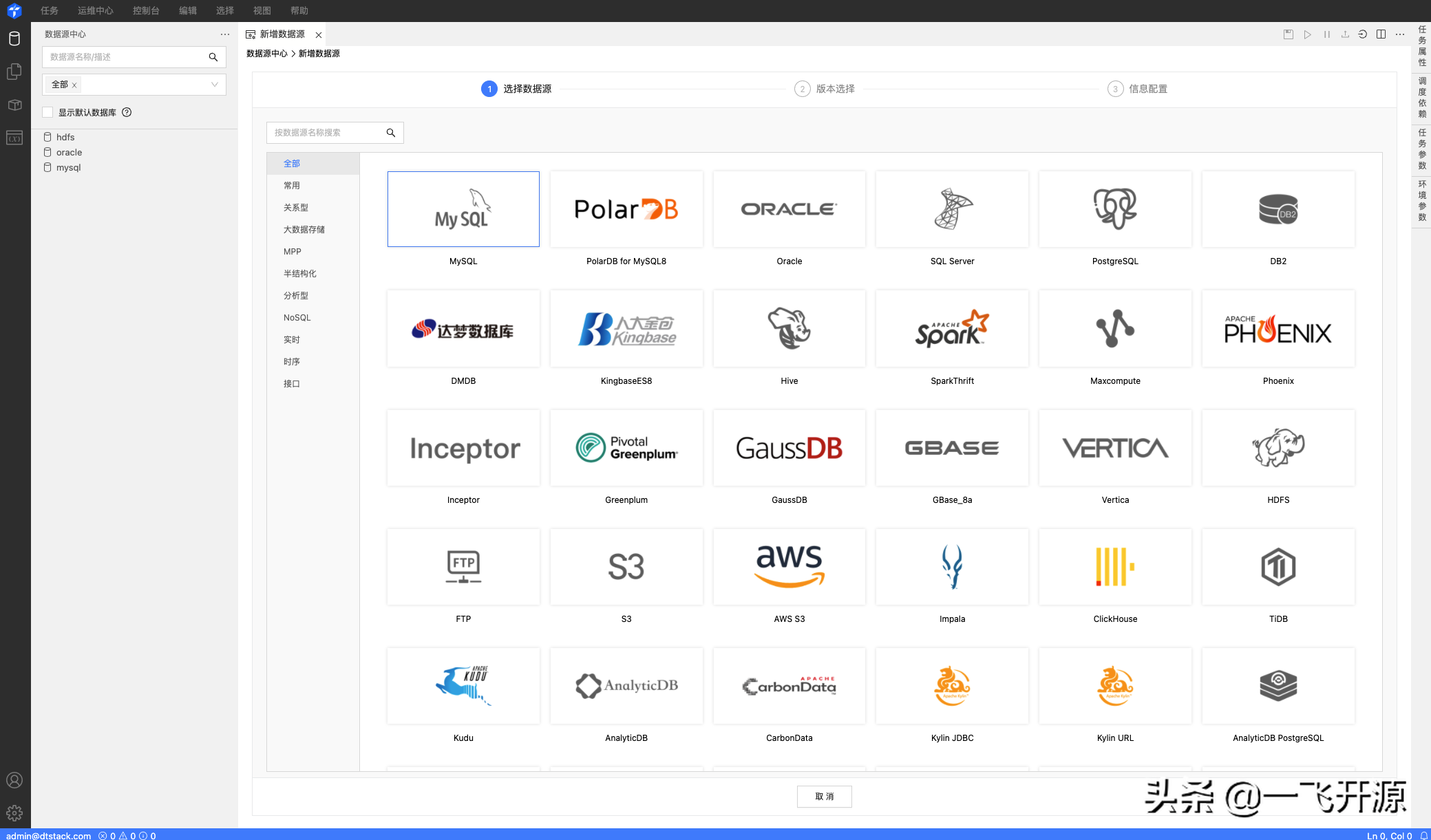Click the run play icon in toolbar
Viewport: 1431px width, 840px height.
click(x=1307, y=34)
